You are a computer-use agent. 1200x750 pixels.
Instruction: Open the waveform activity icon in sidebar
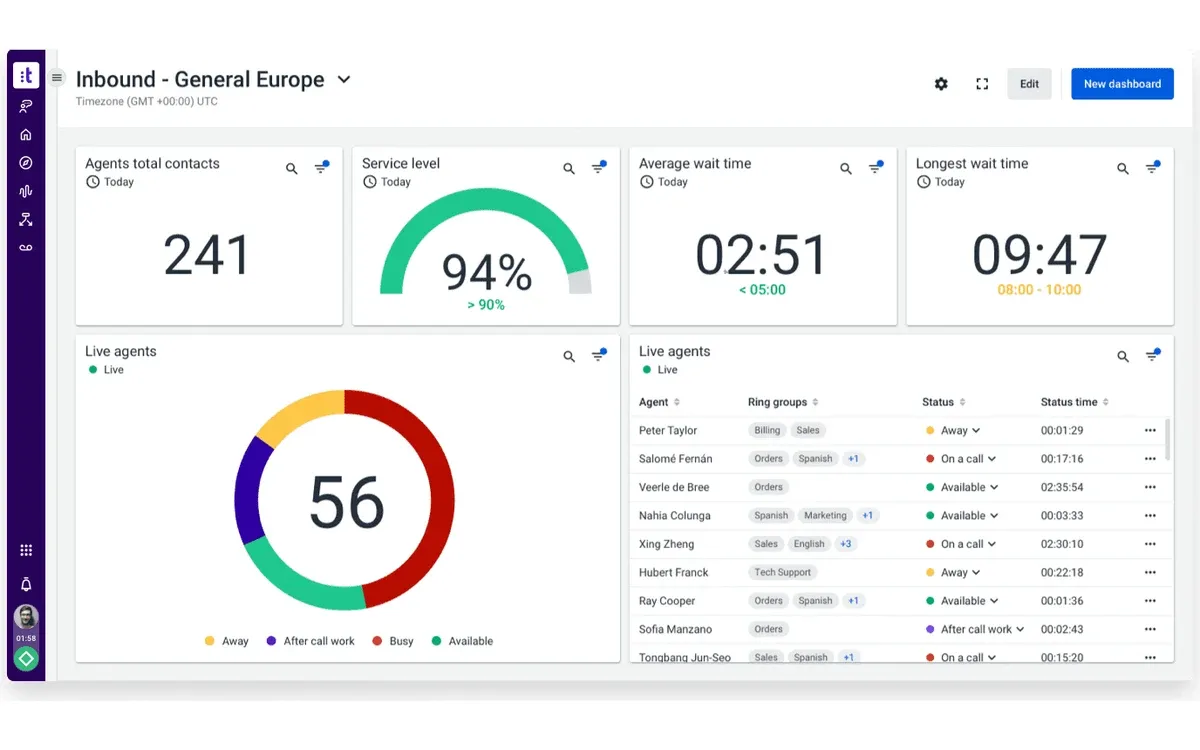coord(26,191)
